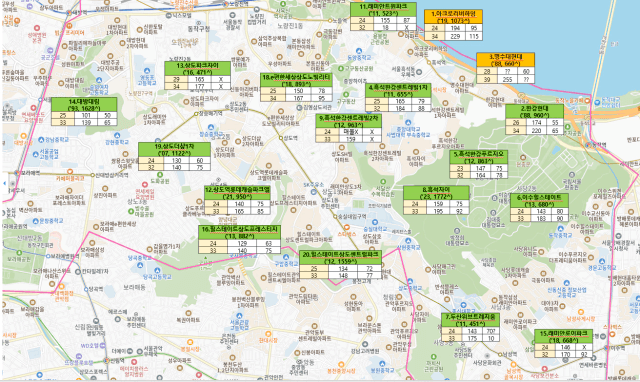Image resolution: width=640 pixels, height=382 pixels.
Task: Select the 중앙대학교 school icon
Action: click(407, 122)
